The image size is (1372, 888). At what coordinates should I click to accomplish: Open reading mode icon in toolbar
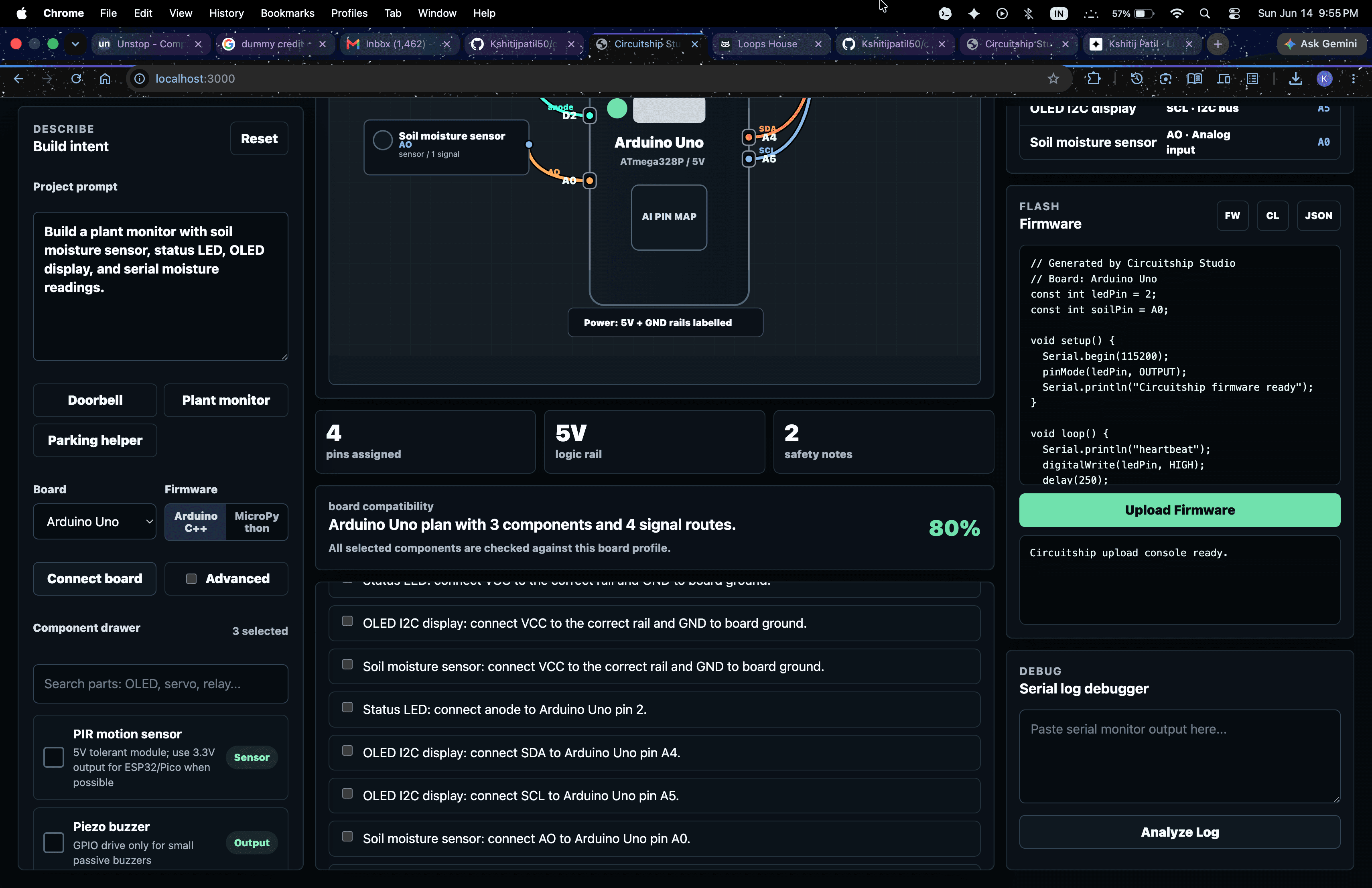pyautogui.click(x=1194, y=78)
